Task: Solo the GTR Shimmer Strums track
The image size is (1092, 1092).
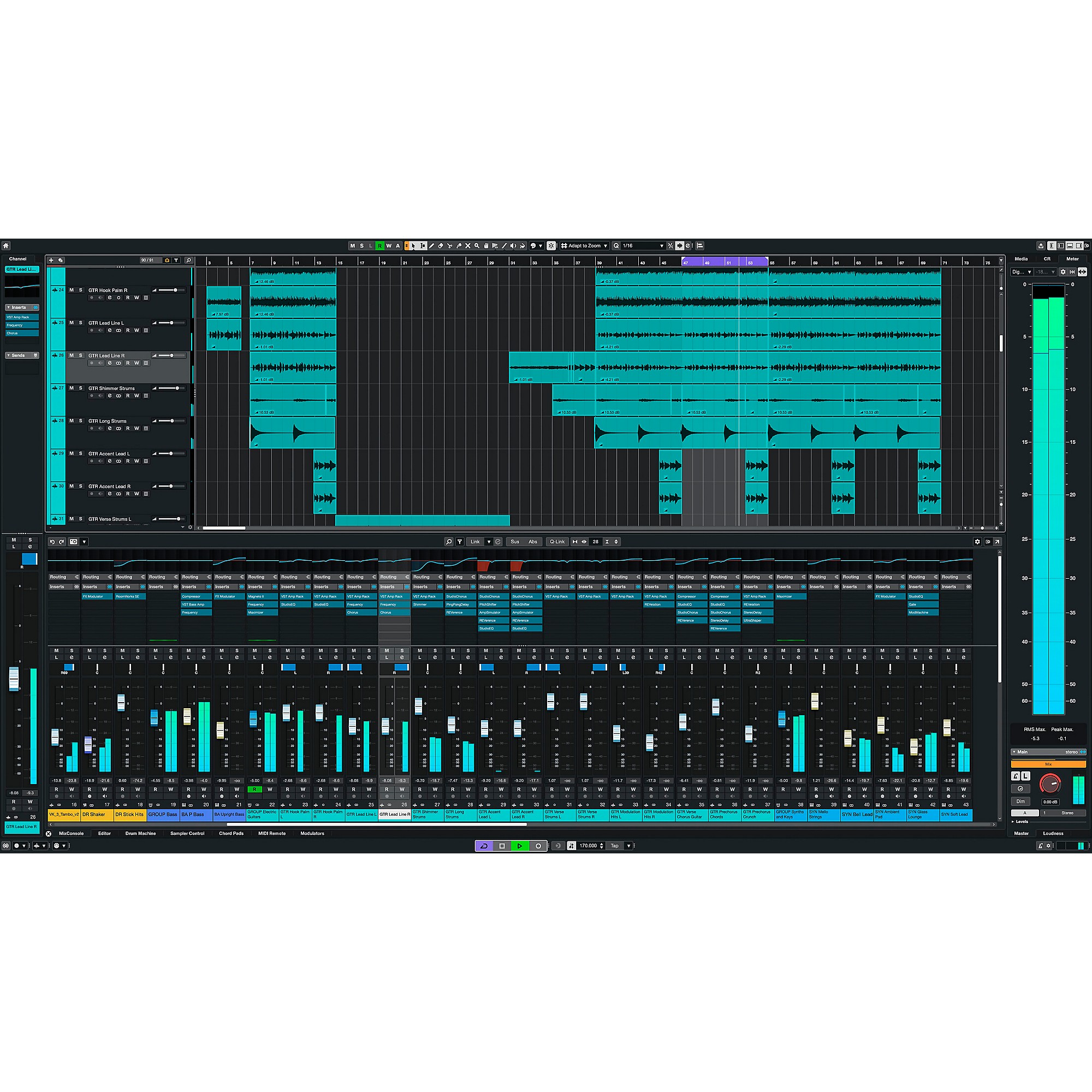Action: pyautogui.click(x=81, y=388)
